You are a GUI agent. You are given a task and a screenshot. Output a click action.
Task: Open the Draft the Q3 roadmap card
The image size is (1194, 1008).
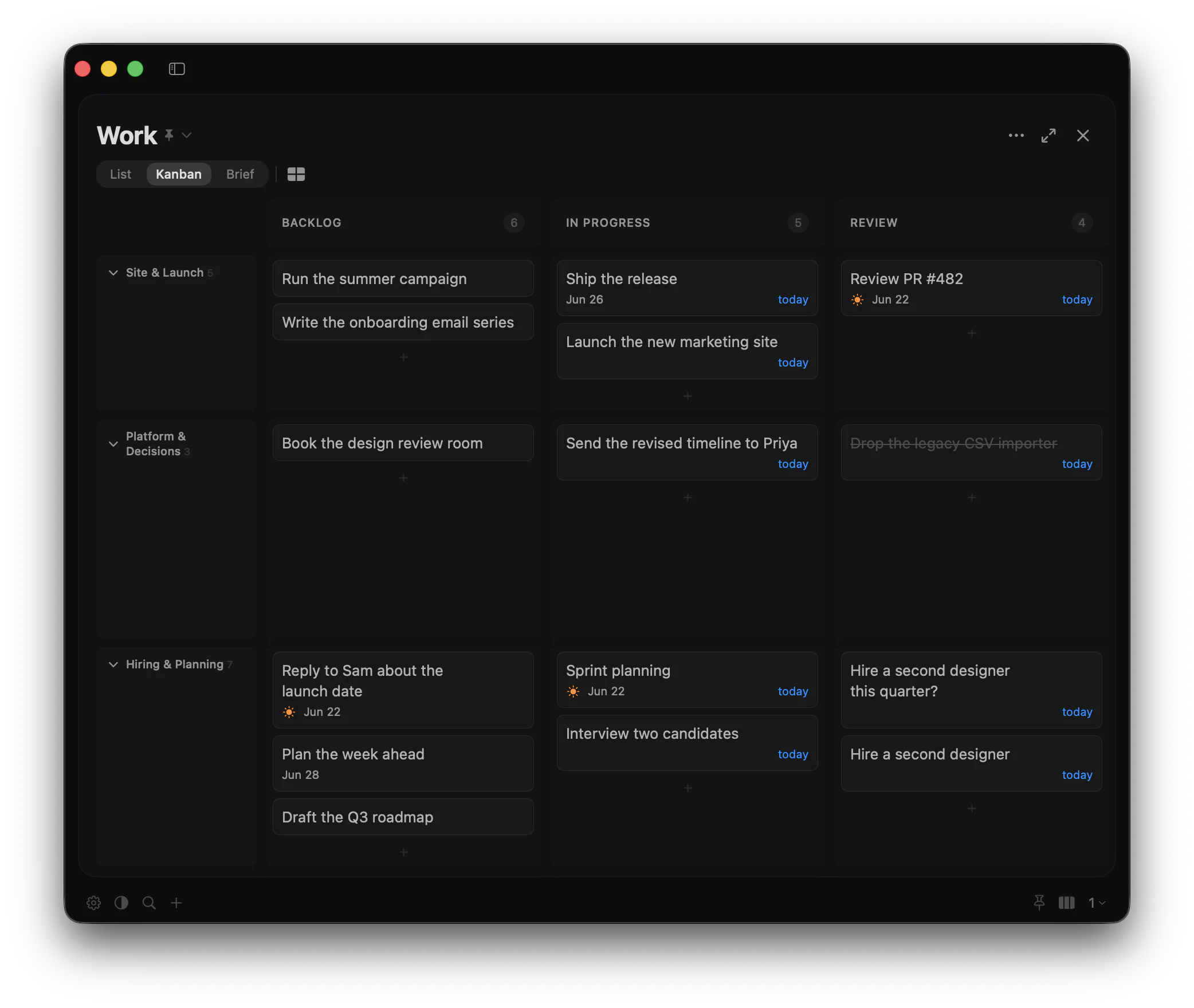click(x=403, y=817)
